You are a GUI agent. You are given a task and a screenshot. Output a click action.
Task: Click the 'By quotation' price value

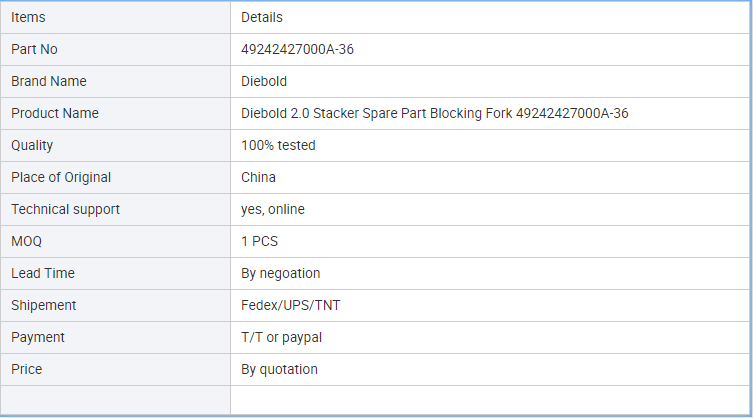(x=279, y=369)
